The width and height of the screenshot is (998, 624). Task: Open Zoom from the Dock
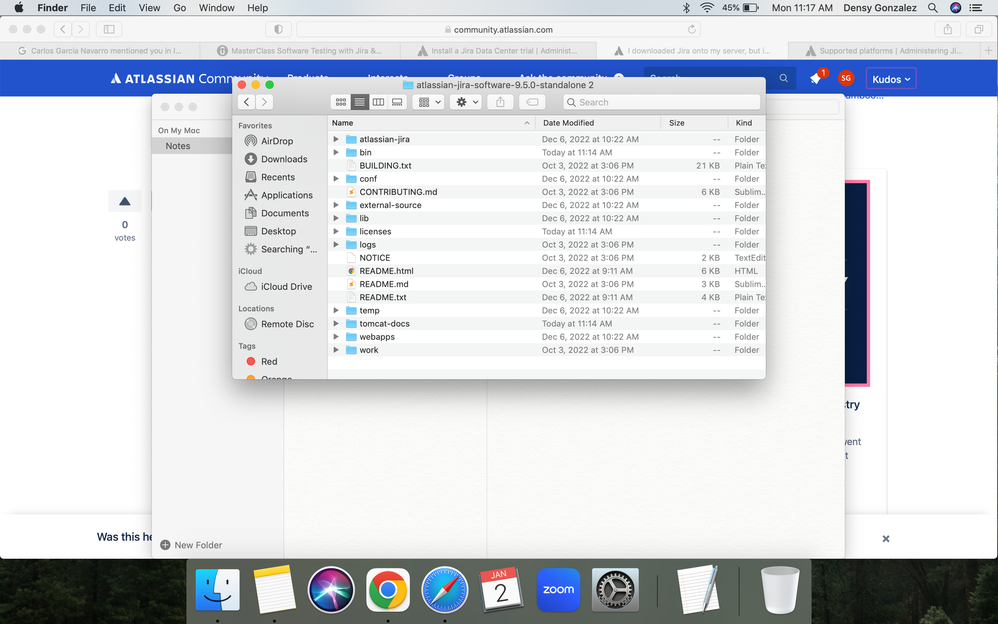click(558, 590)
